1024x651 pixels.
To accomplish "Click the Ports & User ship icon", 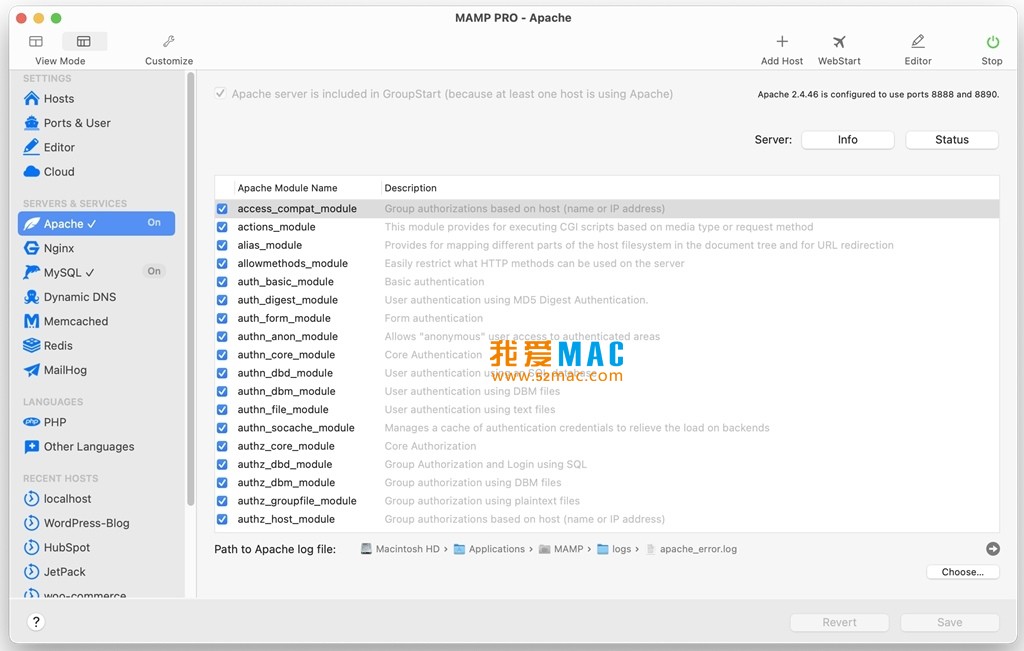I will click(31, 123).
